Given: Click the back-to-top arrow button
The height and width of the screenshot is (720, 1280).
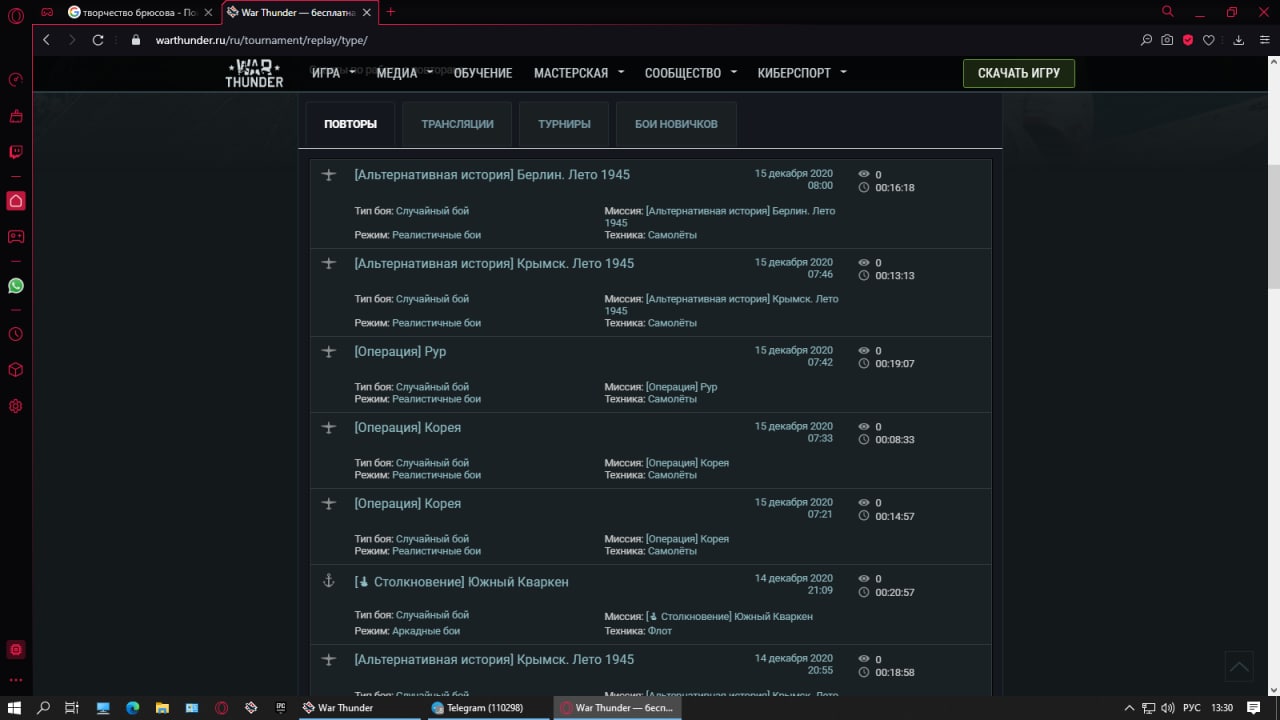Looking at the screenshot, I should pyautogui.click(x=1239, y=666).
